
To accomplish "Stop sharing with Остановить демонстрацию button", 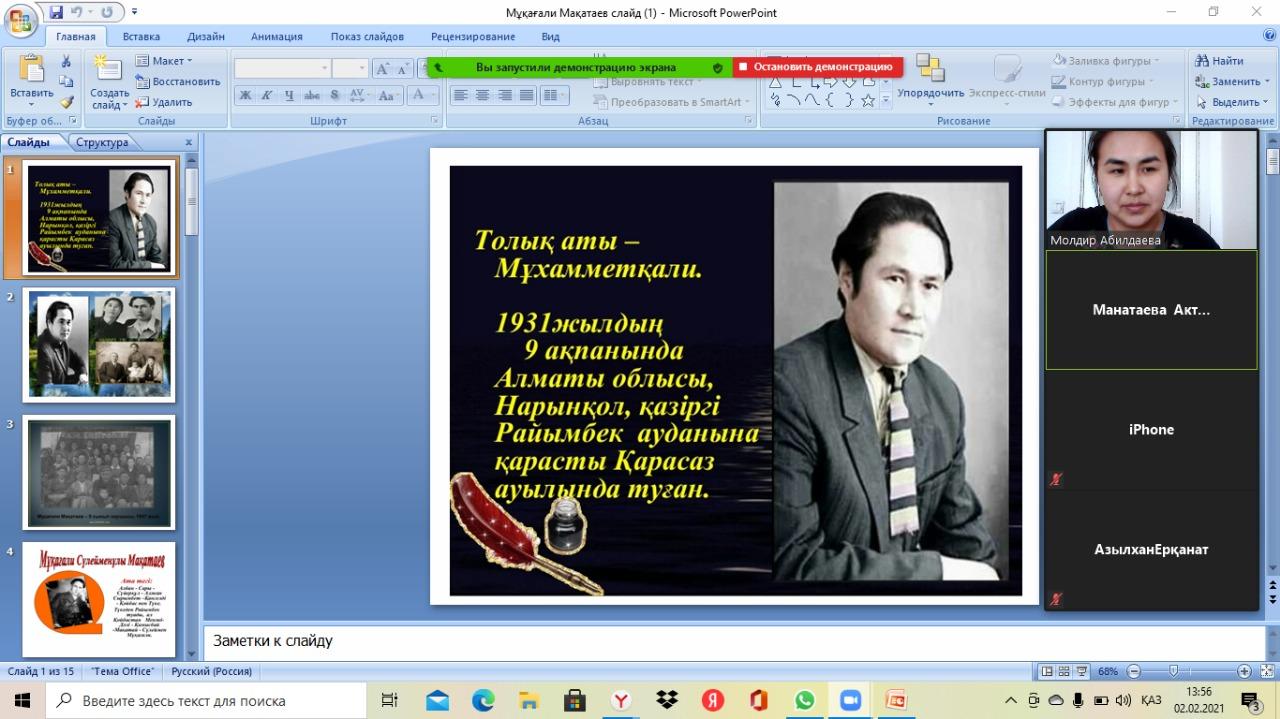I will (817, 67).
